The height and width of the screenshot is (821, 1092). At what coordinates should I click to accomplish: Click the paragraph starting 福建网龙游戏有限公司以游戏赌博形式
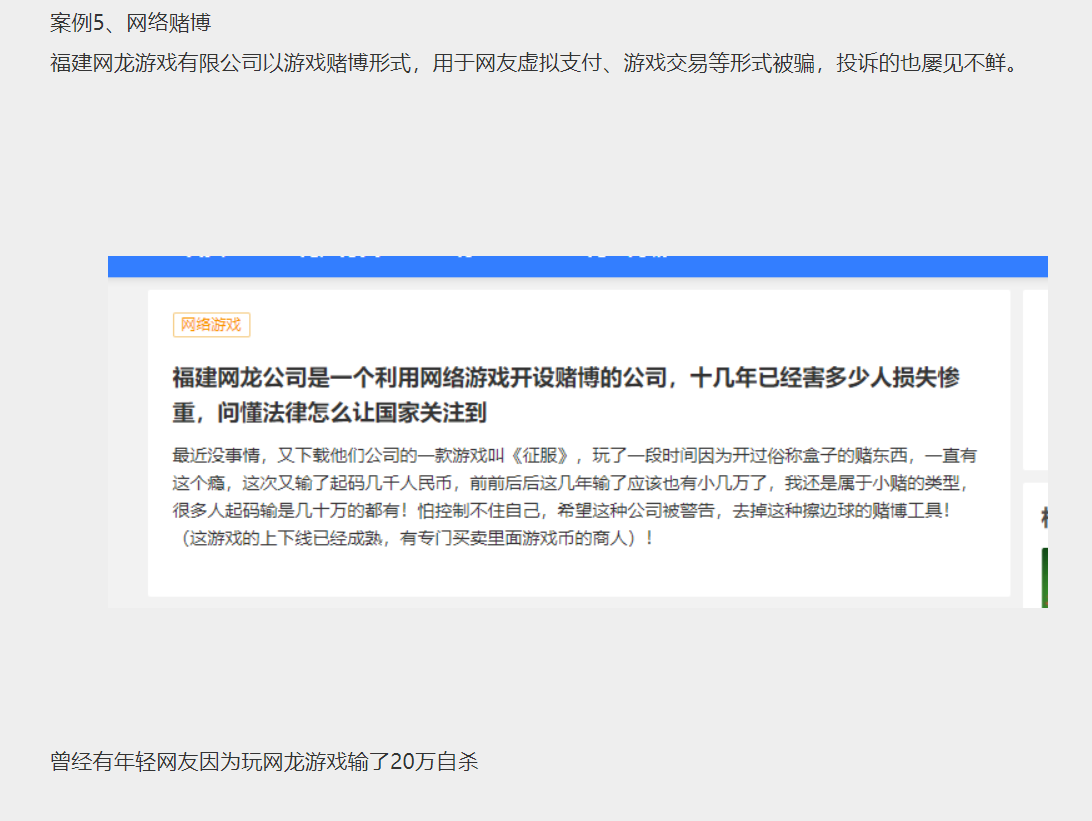535,63
